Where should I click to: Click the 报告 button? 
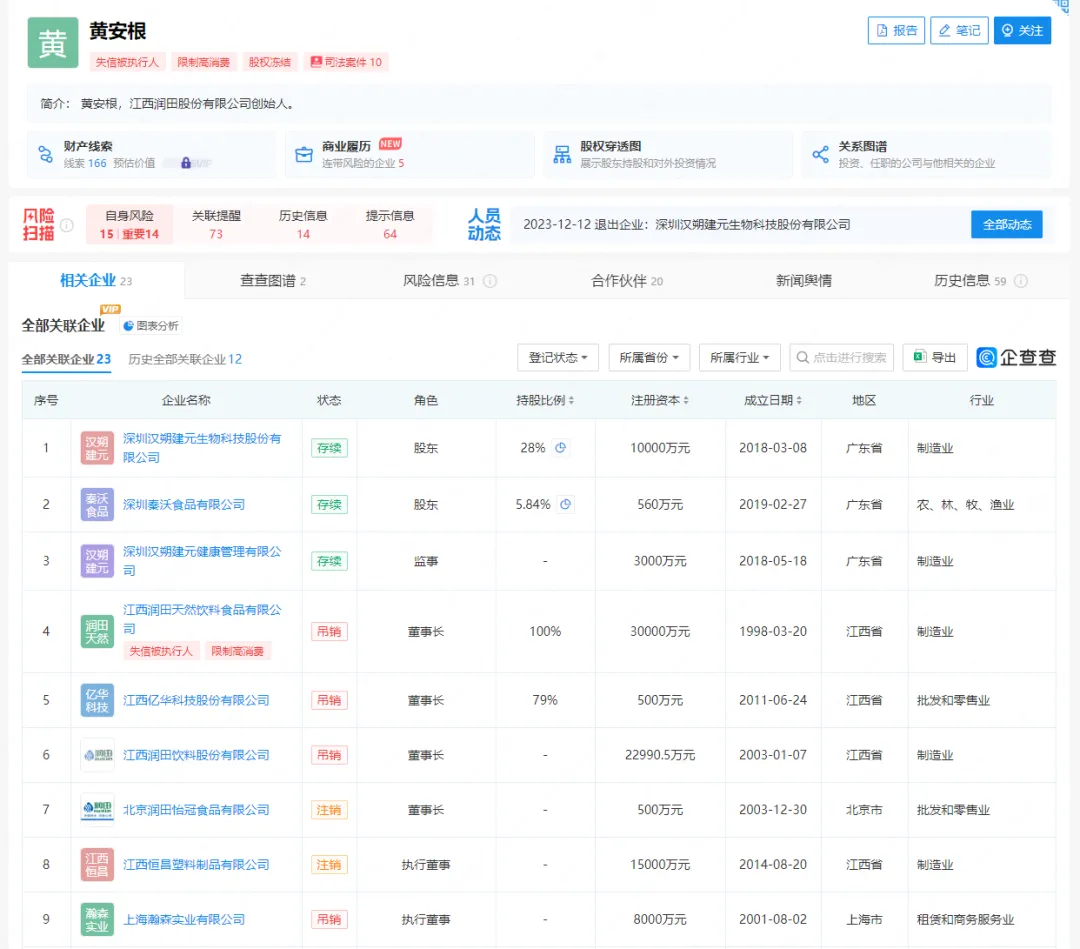coord(896,30)
